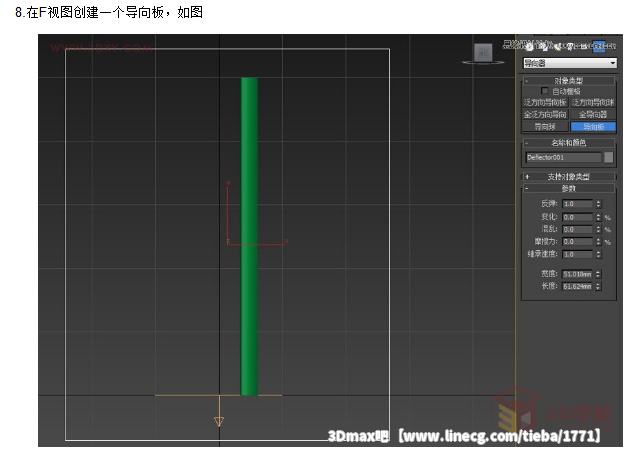Click the 反弹 value field
640x455 pixels.
[x=578, y=203]
